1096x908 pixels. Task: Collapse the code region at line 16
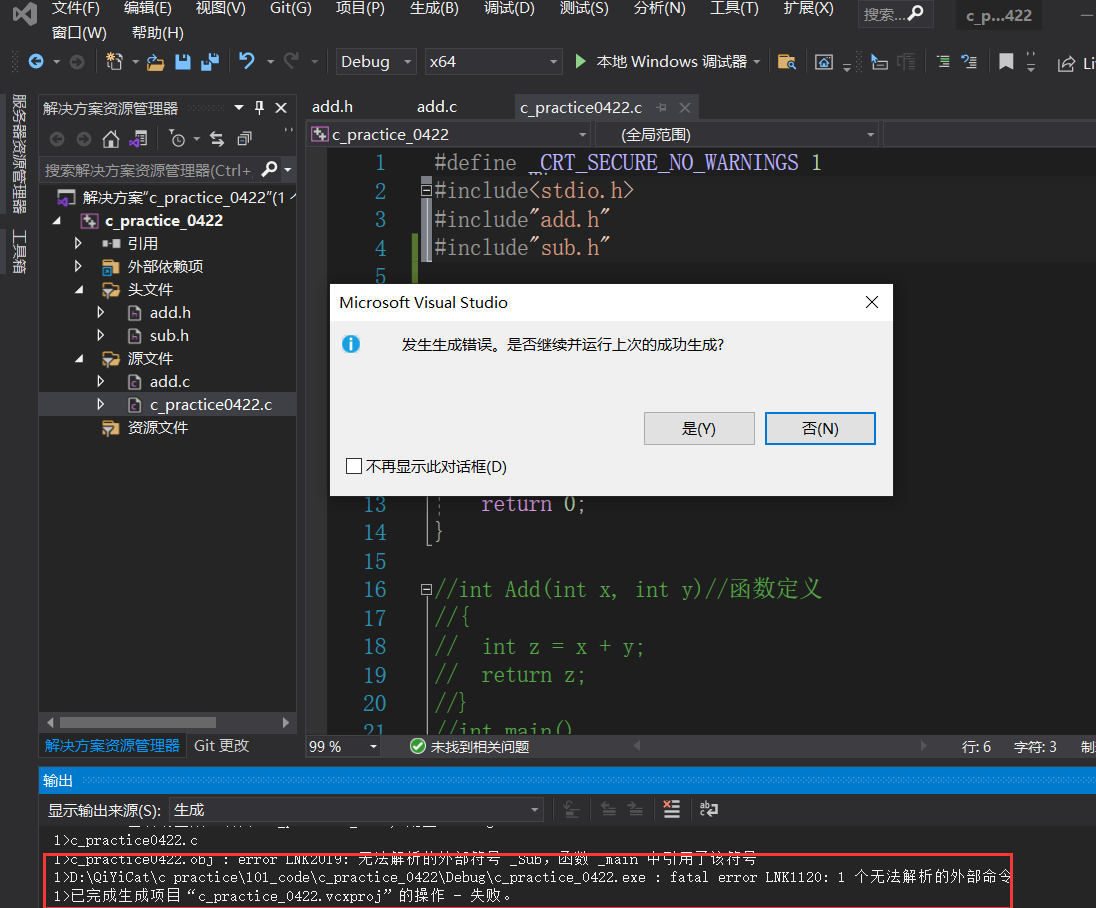[x=426, y=589]
